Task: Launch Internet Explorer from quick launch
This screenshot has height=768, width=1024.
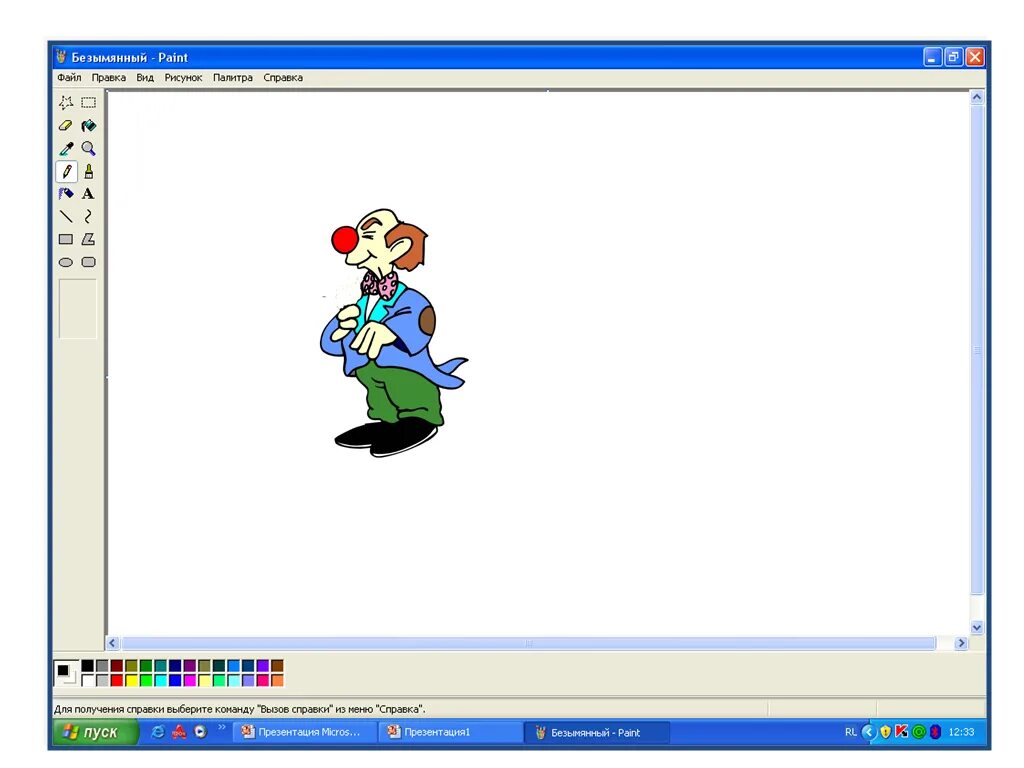Action: click(x=157, y=732)
